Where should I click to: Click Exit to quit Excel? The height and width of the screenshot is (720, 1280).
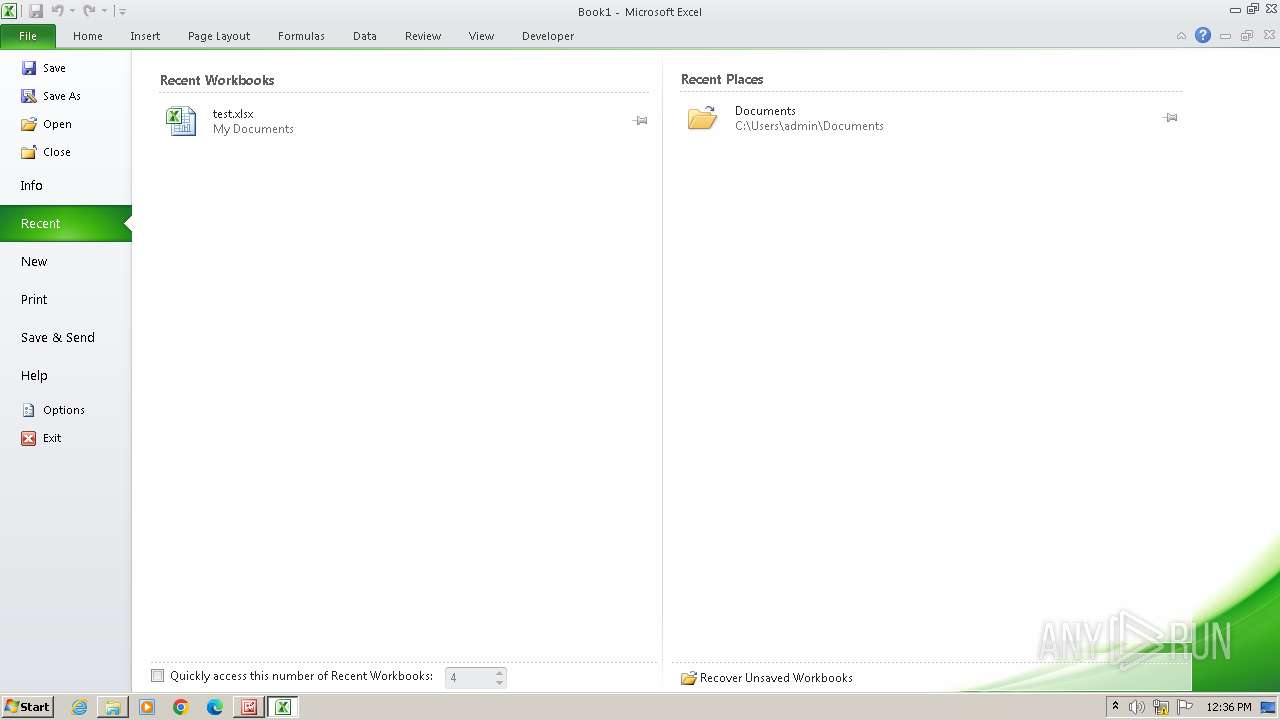[x=42, y=438]
